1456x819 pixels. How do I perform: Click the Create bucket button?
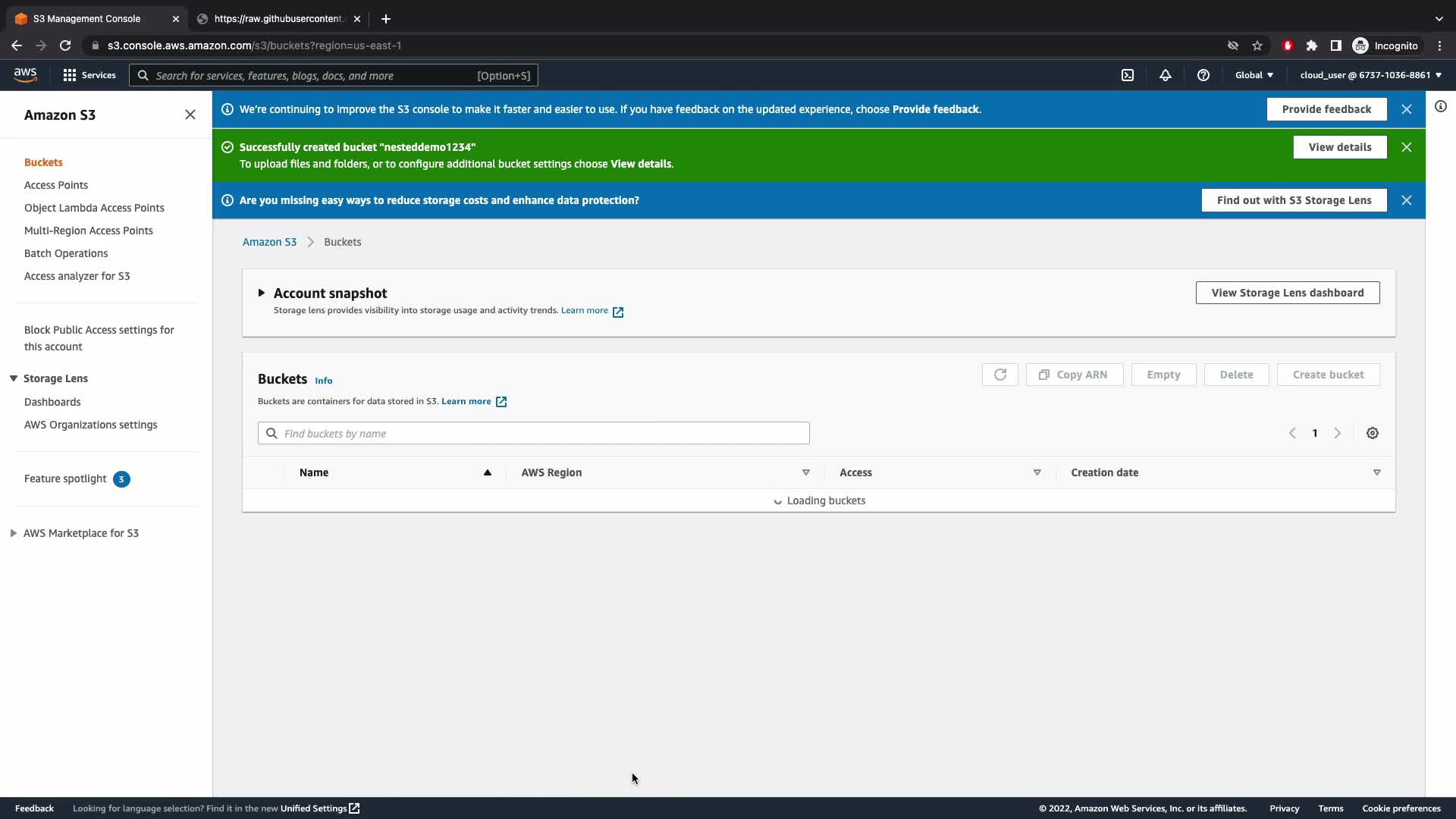[x=1328, y=375]
